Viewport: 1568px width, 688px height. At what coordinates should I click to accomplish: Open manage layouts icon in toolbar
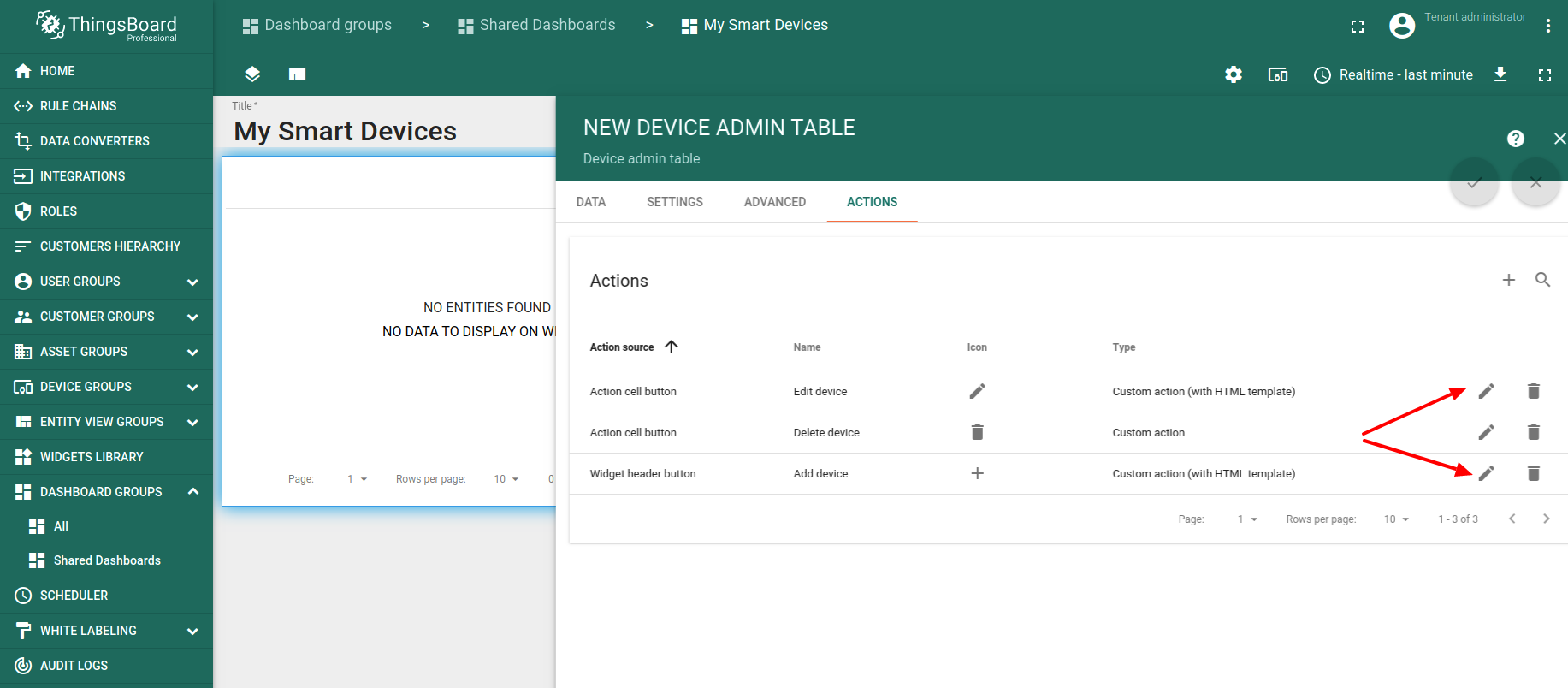[297, 74]
